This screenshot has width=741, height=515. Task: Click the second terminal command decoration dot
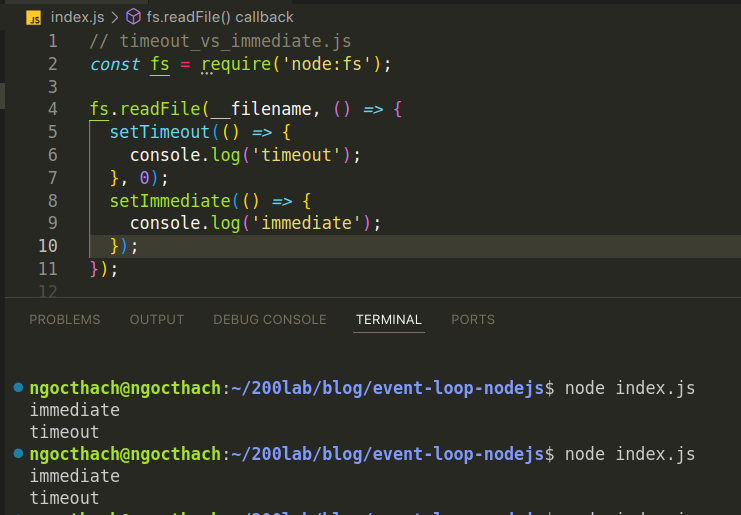click(19, 454)
